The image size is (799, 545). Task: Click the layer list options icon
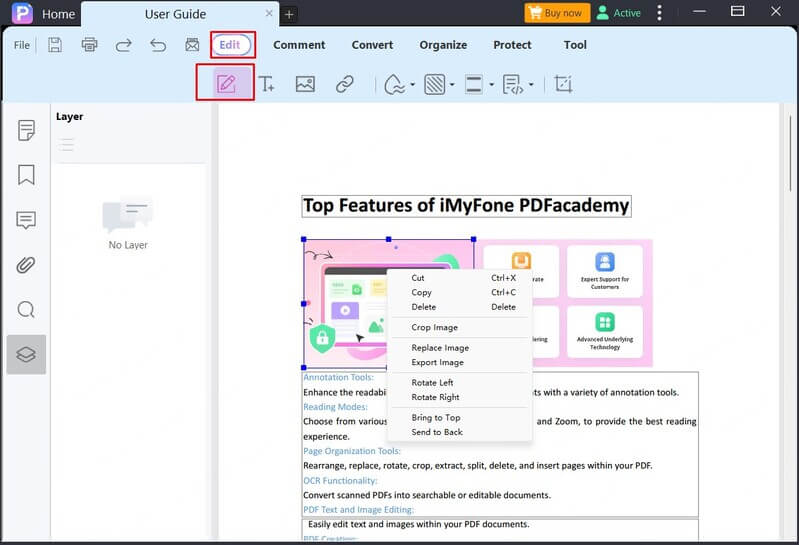point(66,145)
